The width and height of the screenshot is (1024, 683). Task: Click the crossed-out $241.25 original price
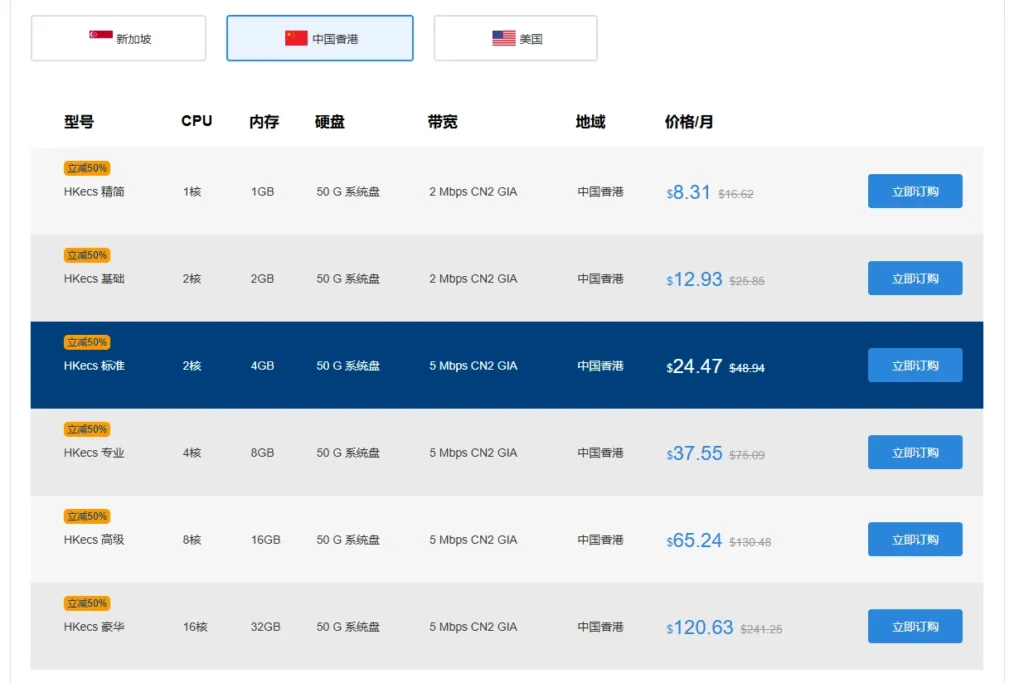[761, 629]
